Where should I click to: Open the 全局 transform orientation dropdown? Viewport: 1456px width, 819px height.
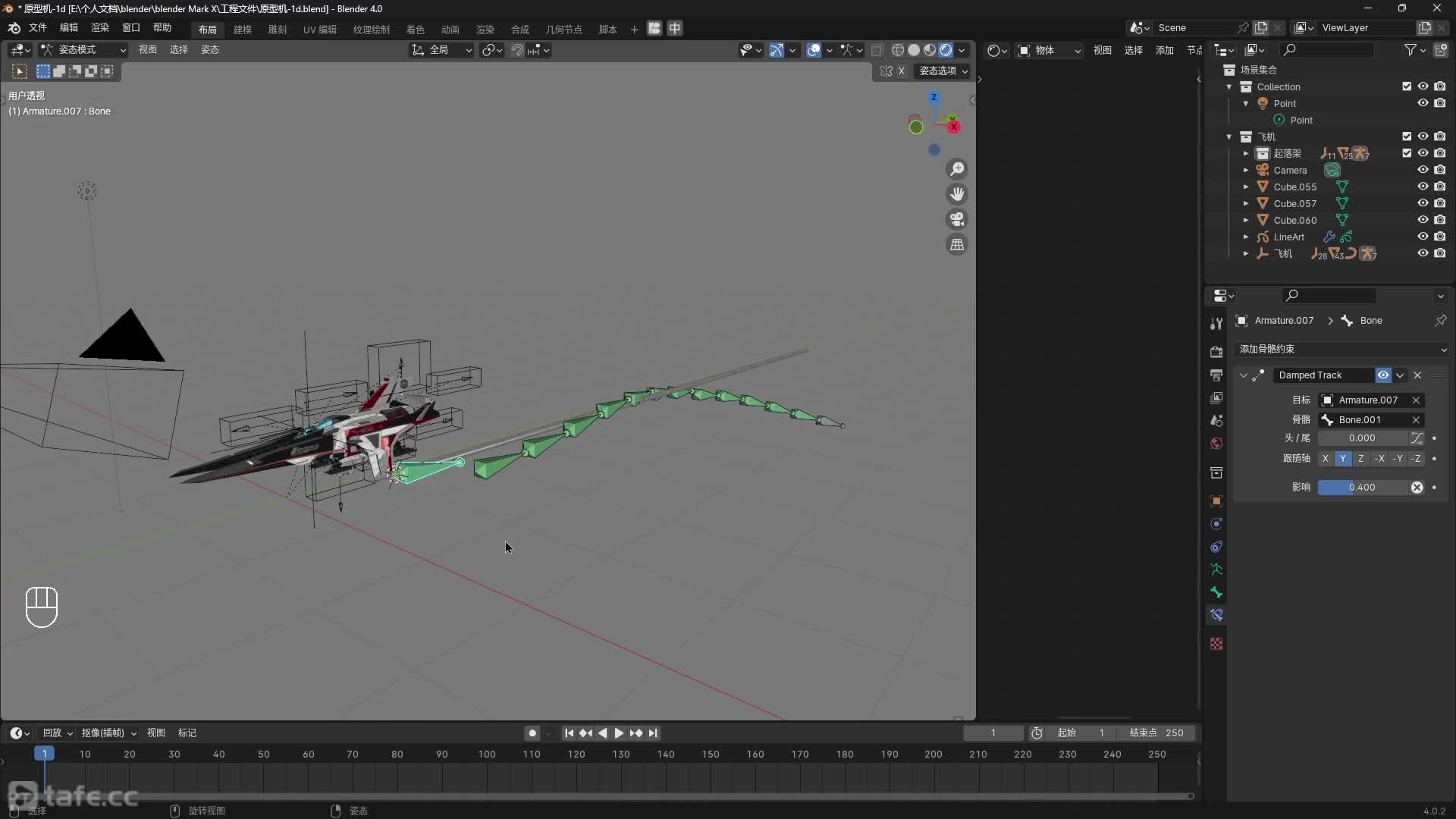coord(441,50)
